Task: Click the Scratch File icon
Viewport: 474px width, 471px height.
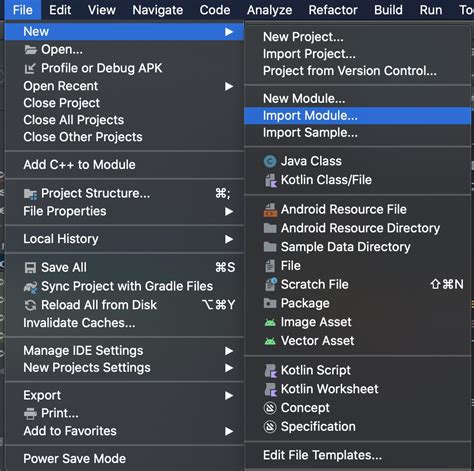Action: (x=271, y=284)
